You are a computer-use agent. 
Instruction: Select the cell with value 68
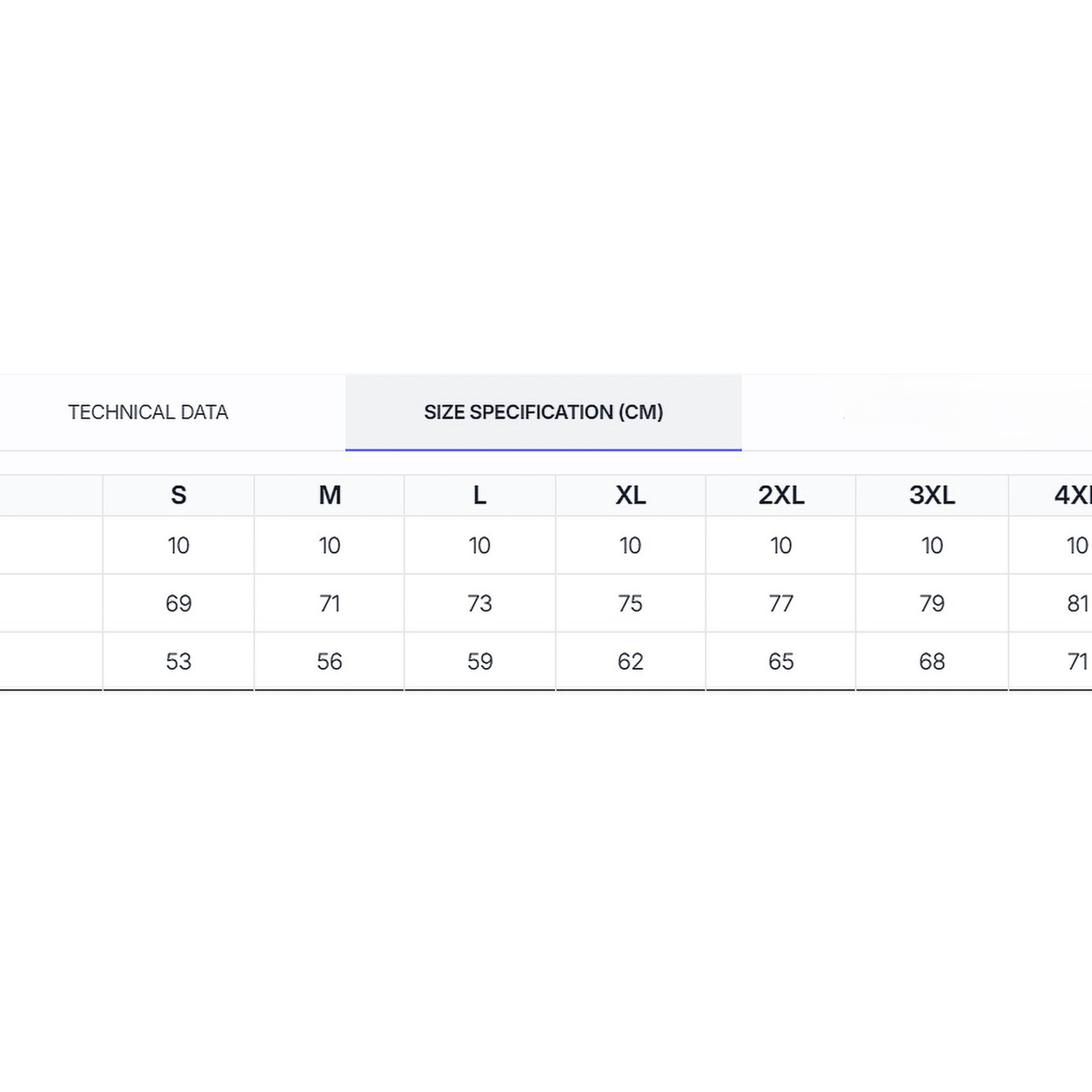932,661
